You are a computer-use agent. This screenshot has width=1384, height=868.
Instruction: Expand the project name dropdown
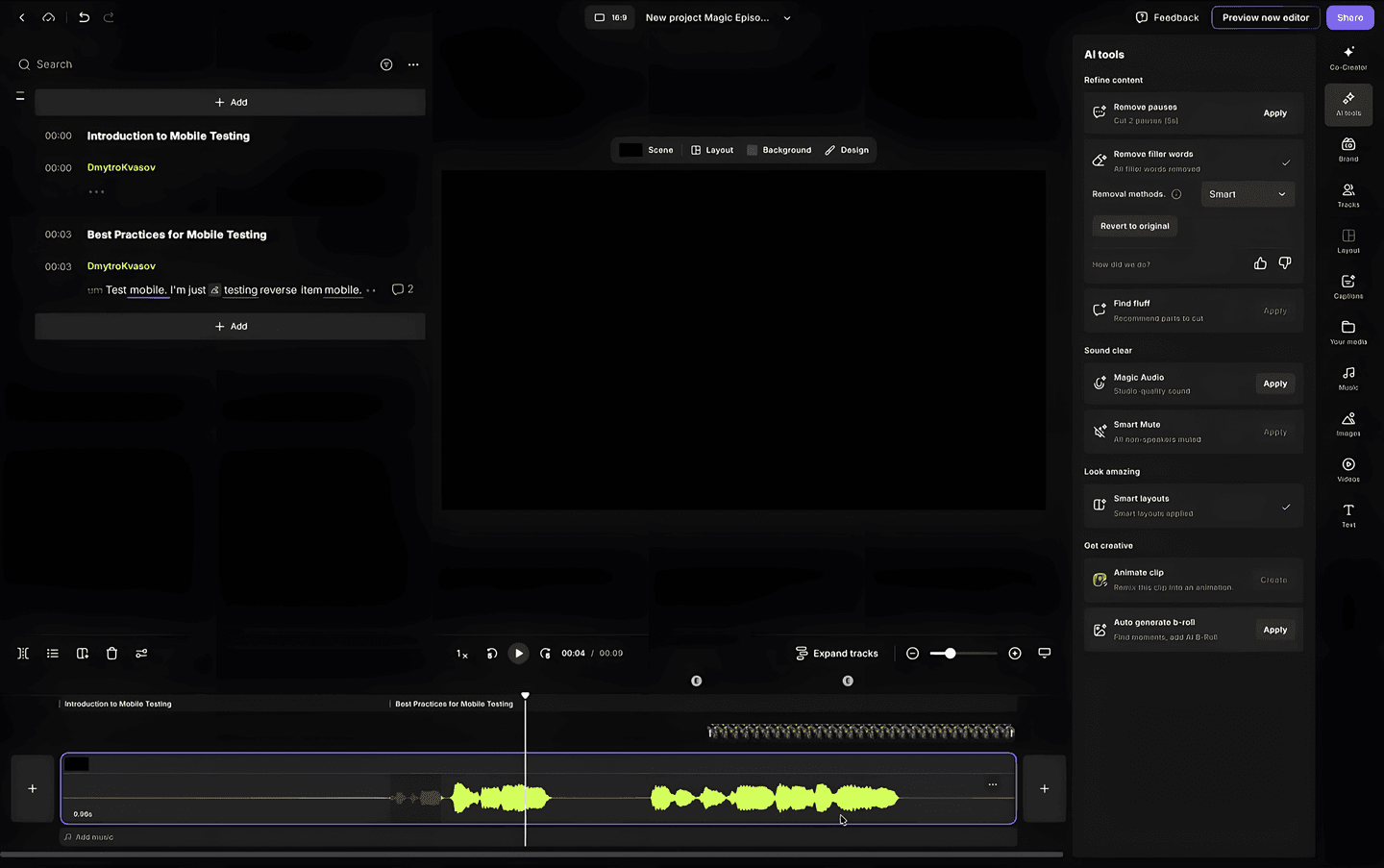(x=786, y=17)
